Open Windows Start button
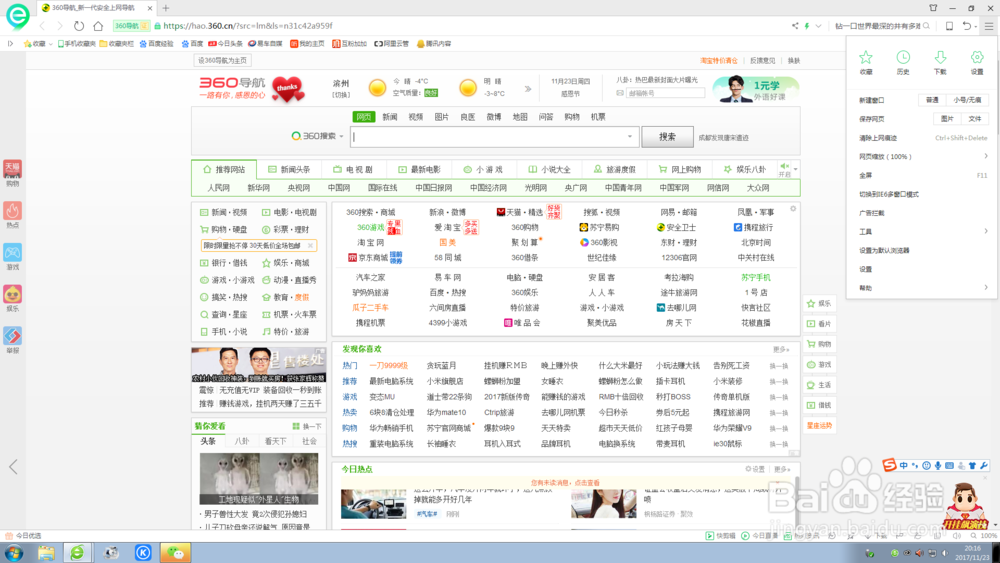This screenshot has width=1000, height=563. tap(13, 553)
